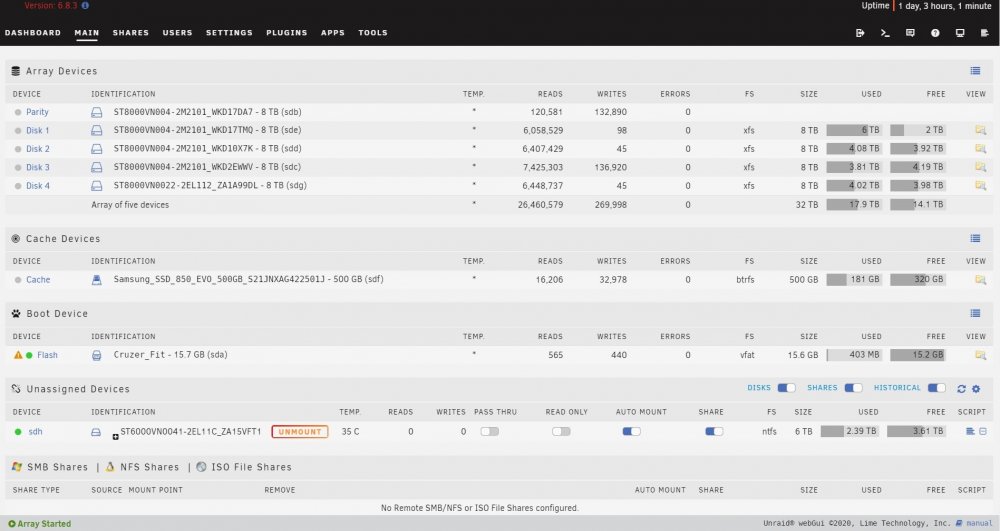This screenshot has width=1000, height=531.
Task: Open Unassigned Devices settings gear
Action: pyautogui.click(x=976, y=388)
